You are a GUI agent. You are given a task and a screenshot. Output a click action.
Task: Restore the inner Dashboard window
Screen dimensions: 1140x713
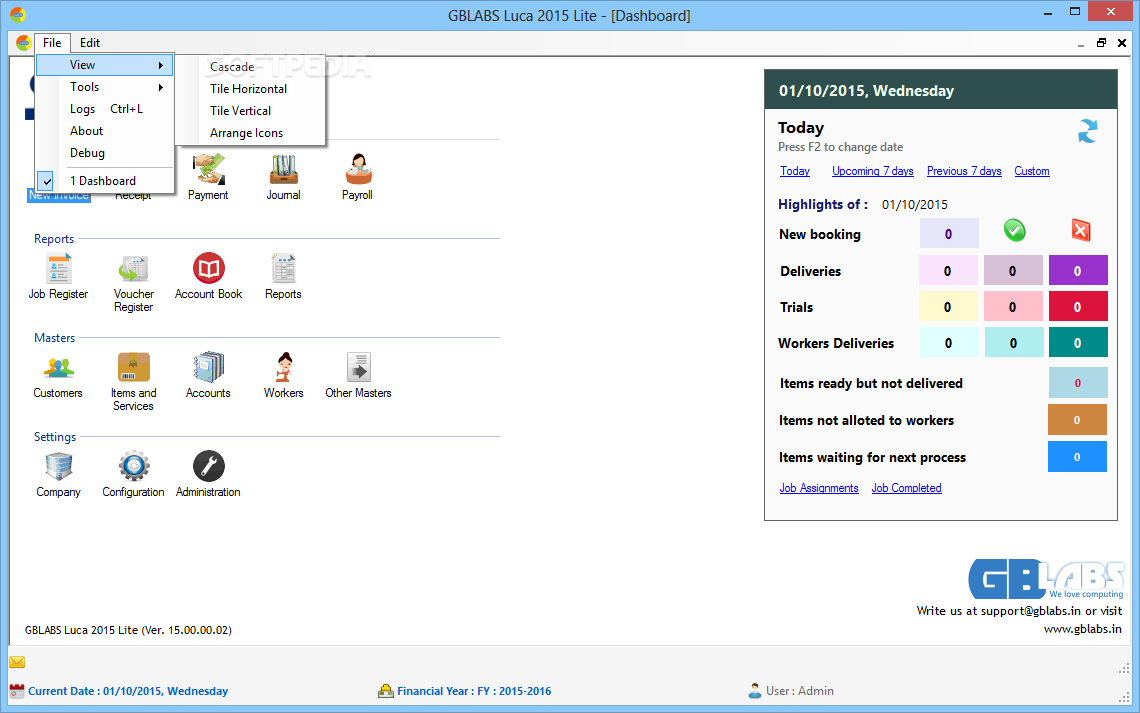point(1101,43)
